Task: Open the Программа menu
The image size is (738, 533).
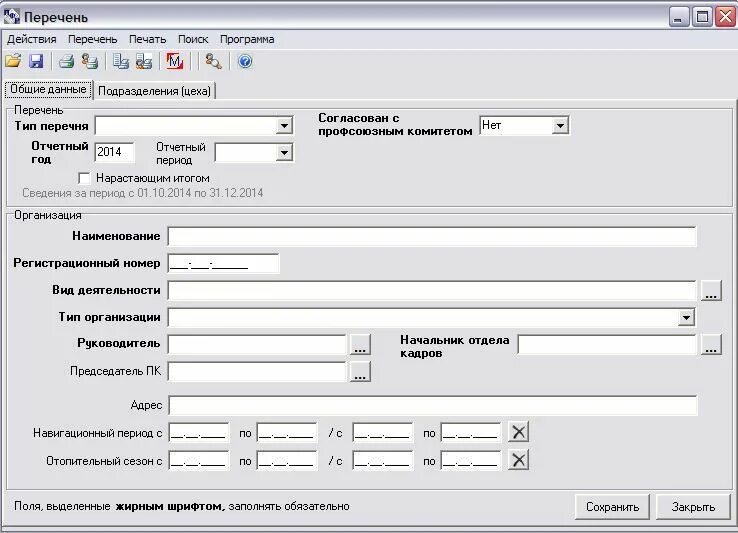Action: pyautogui.click(x=247, y=39)
